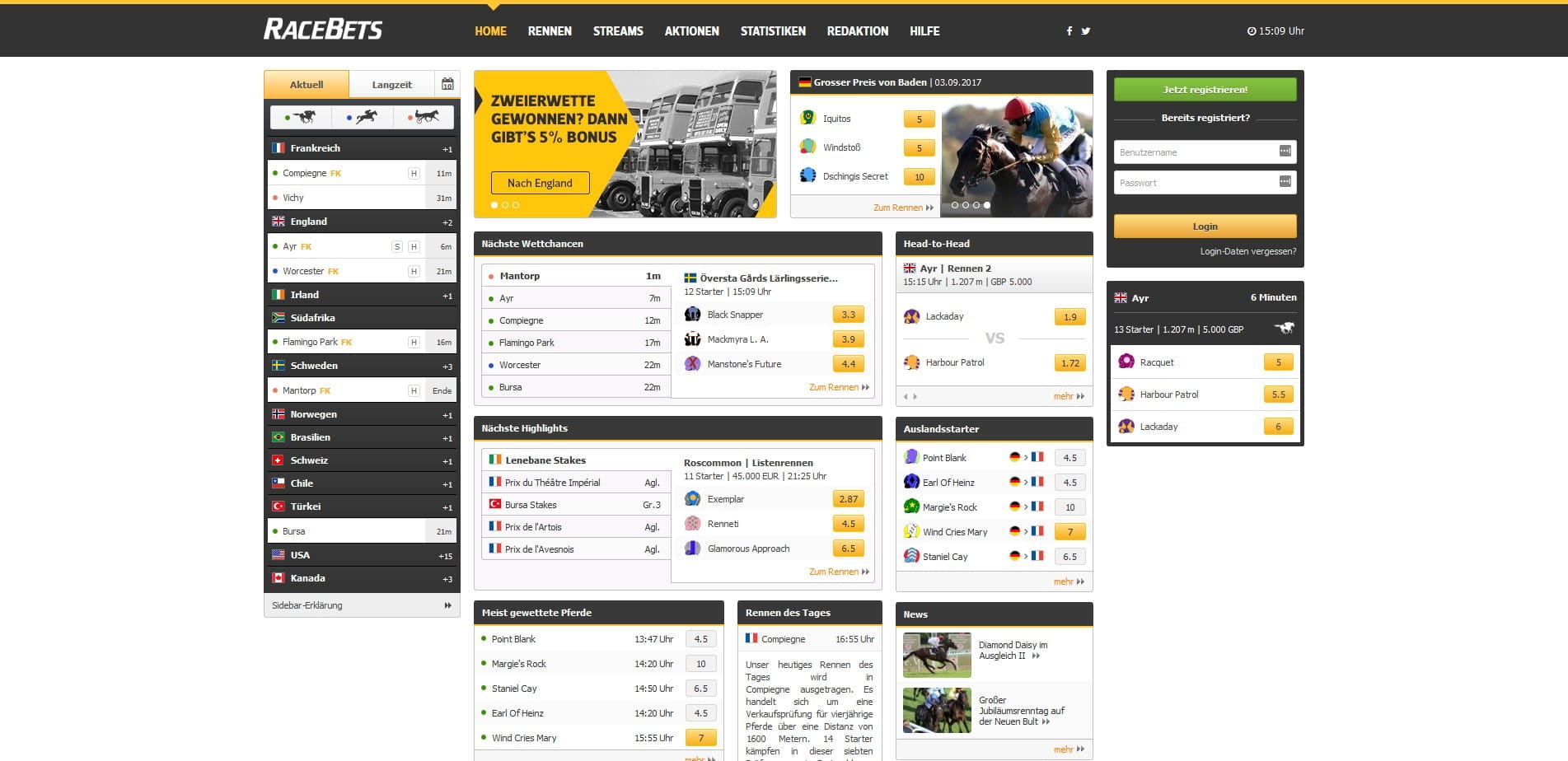
Task: Expand the Frankreich country section
Action: (x=362, y=148)
